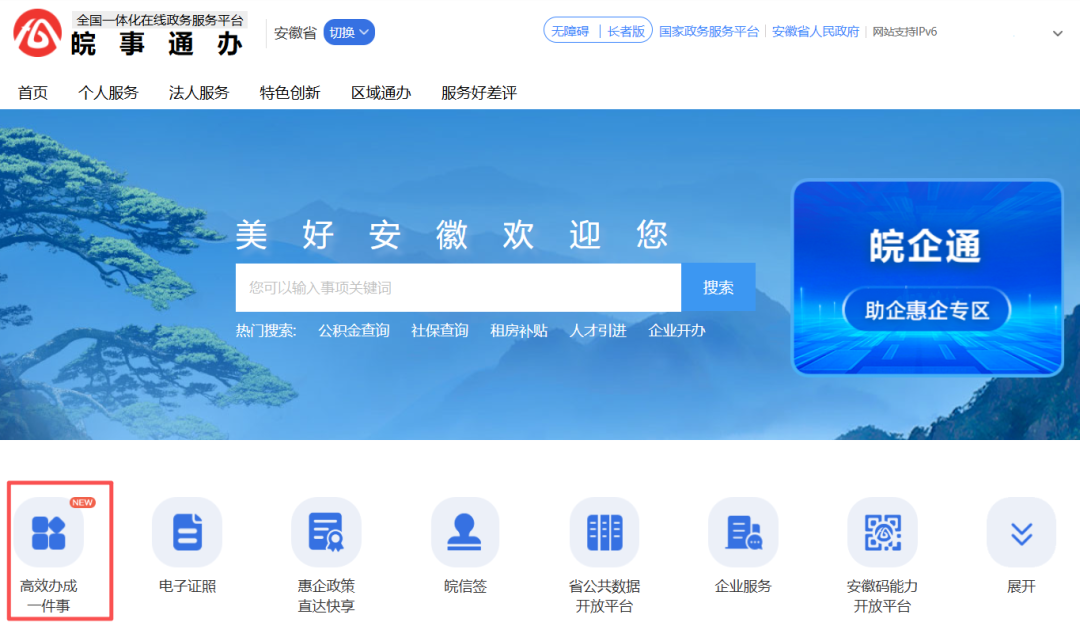Visit the 国家政务服务平台 link
Image resolution: width=1080 pixels, height=626 pixels.
pos(709,31)
